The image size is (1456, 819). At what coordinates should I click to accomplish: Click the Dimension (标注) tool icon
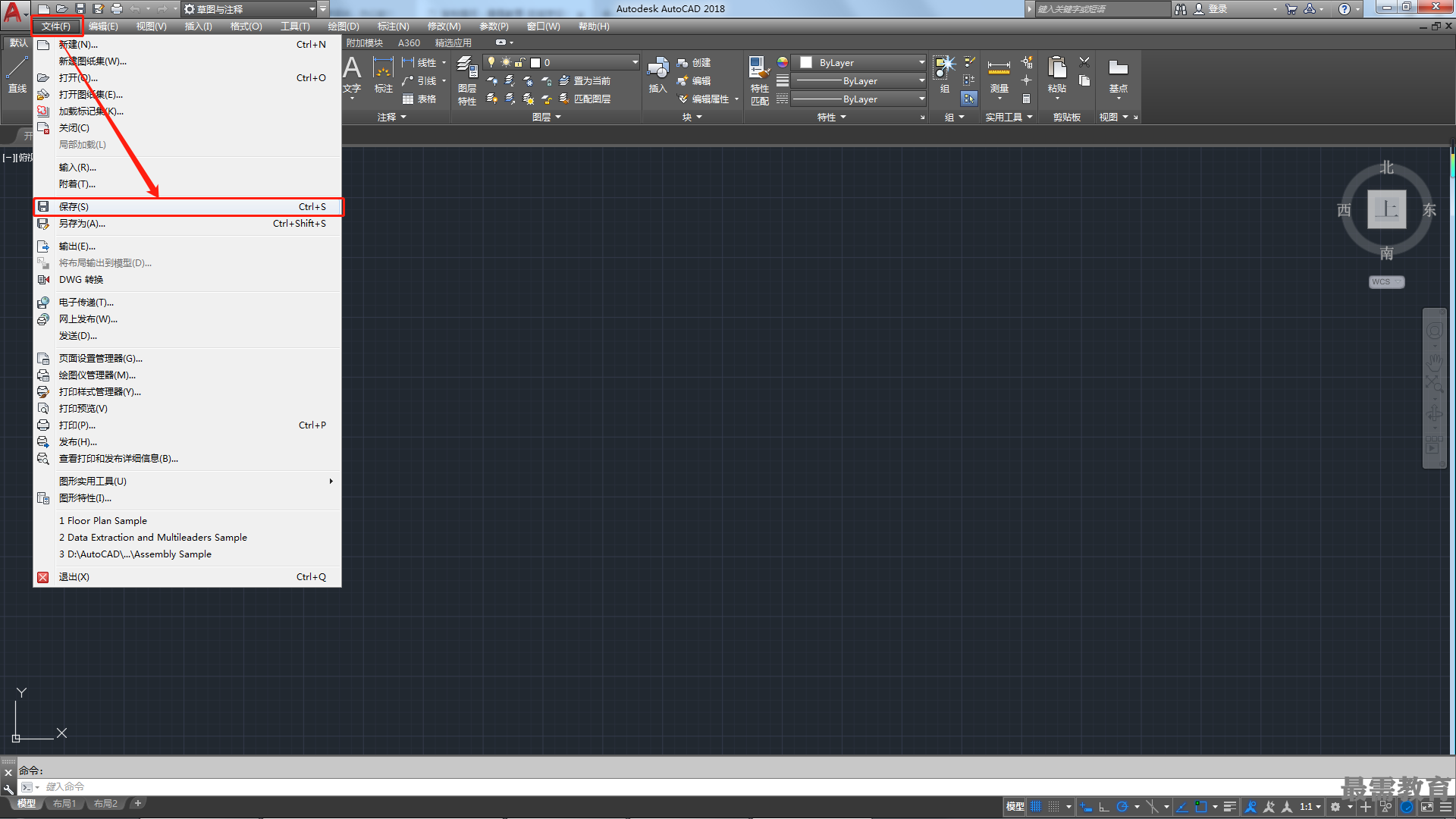tap(384, 76)
